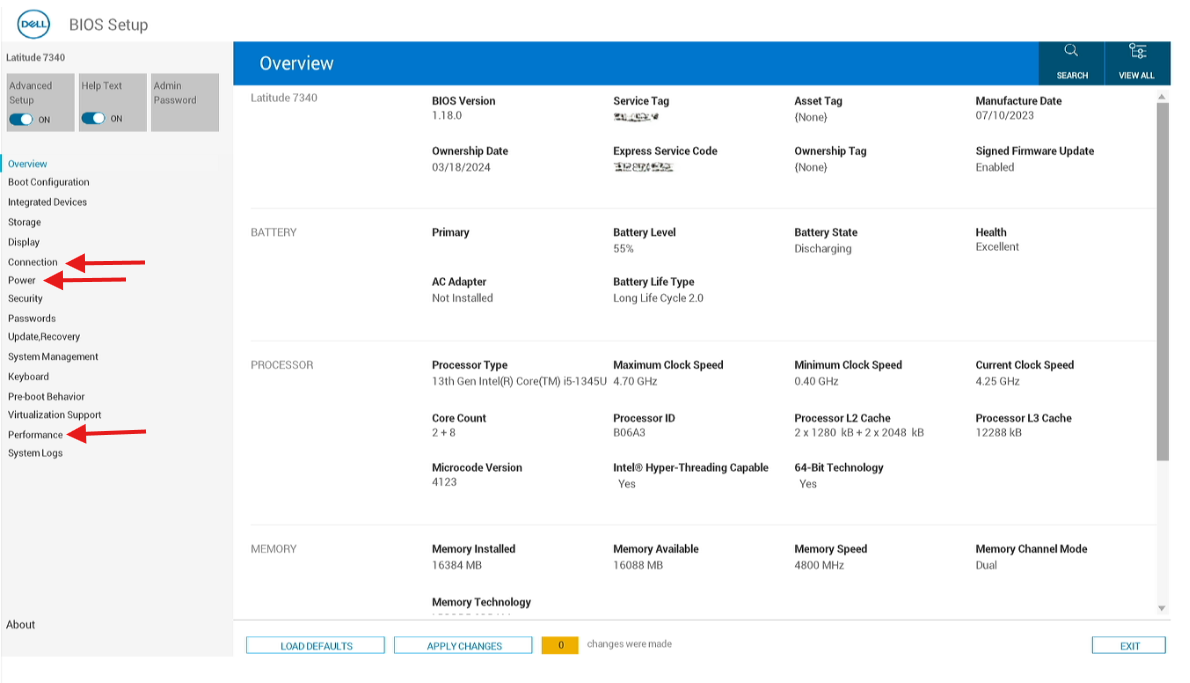Click the View All settings icon
Screen dimensions: 1190x683
coord(1137,51)
